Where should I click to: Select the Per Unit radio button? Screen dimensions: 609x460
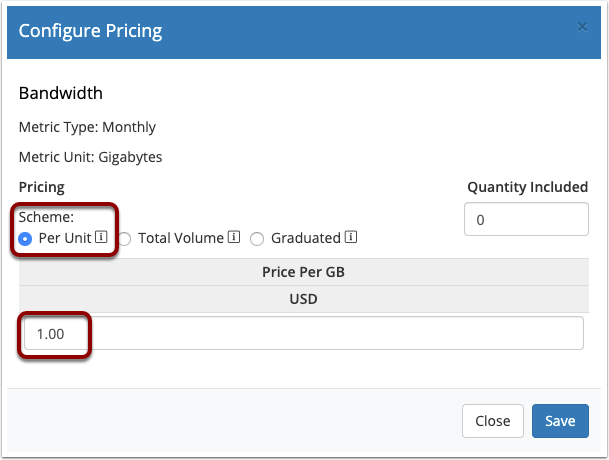coord(25,239)
